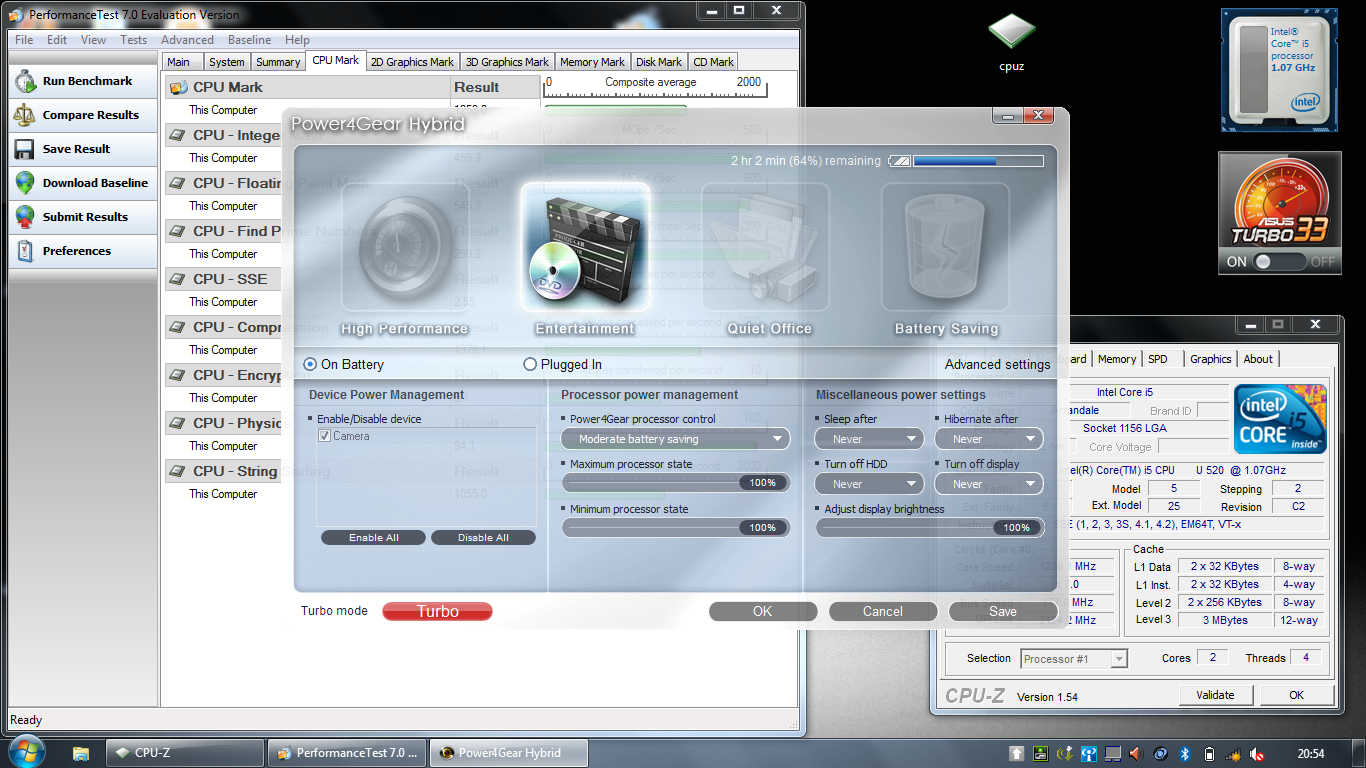This screenshot has height=768, width=1366.
Task: Click the Preferences clipboard icon
Action: (25, 251)
